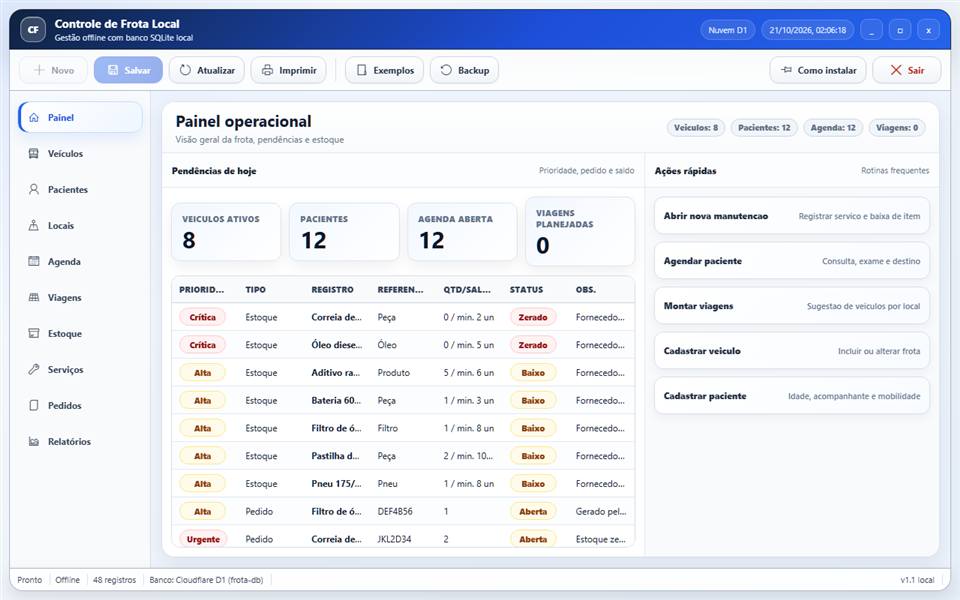The image size is (960, 600).
Task: Click the Agenda: 12 summary chip
Action: (833, 127)
